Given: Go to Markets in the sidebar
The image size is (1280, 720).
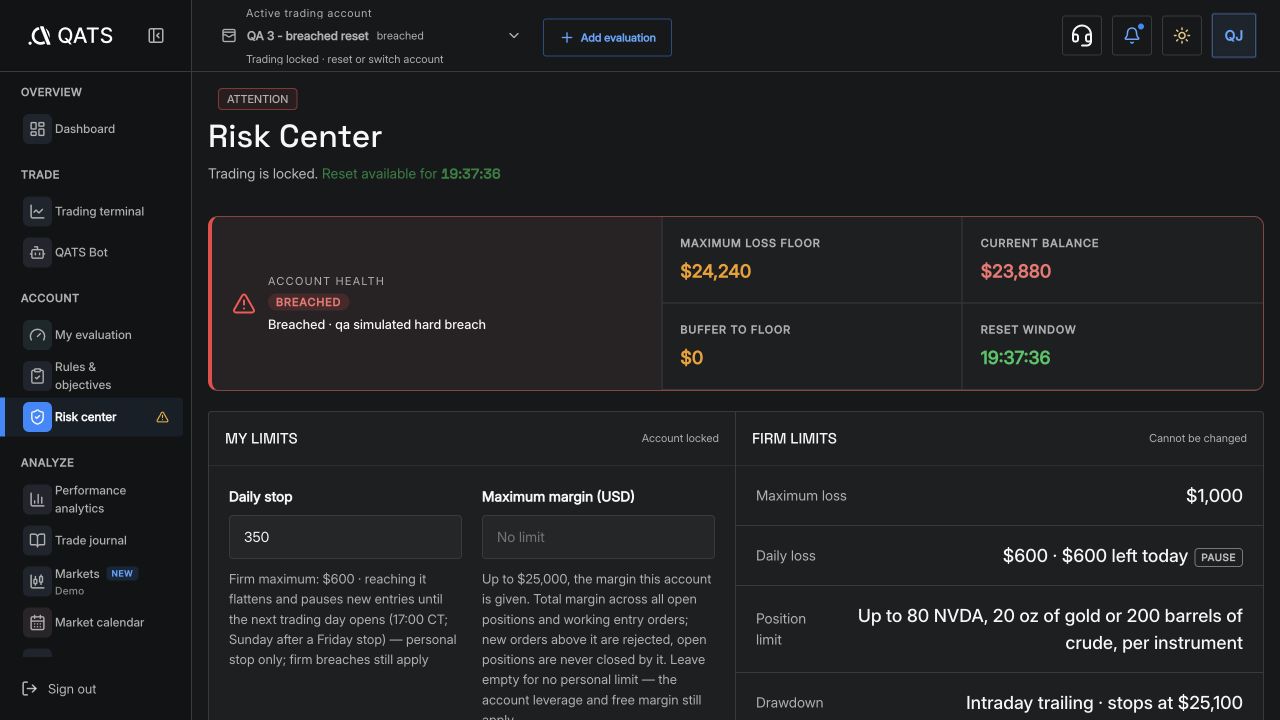Looking at the screenshot, I should pos(94,581).
